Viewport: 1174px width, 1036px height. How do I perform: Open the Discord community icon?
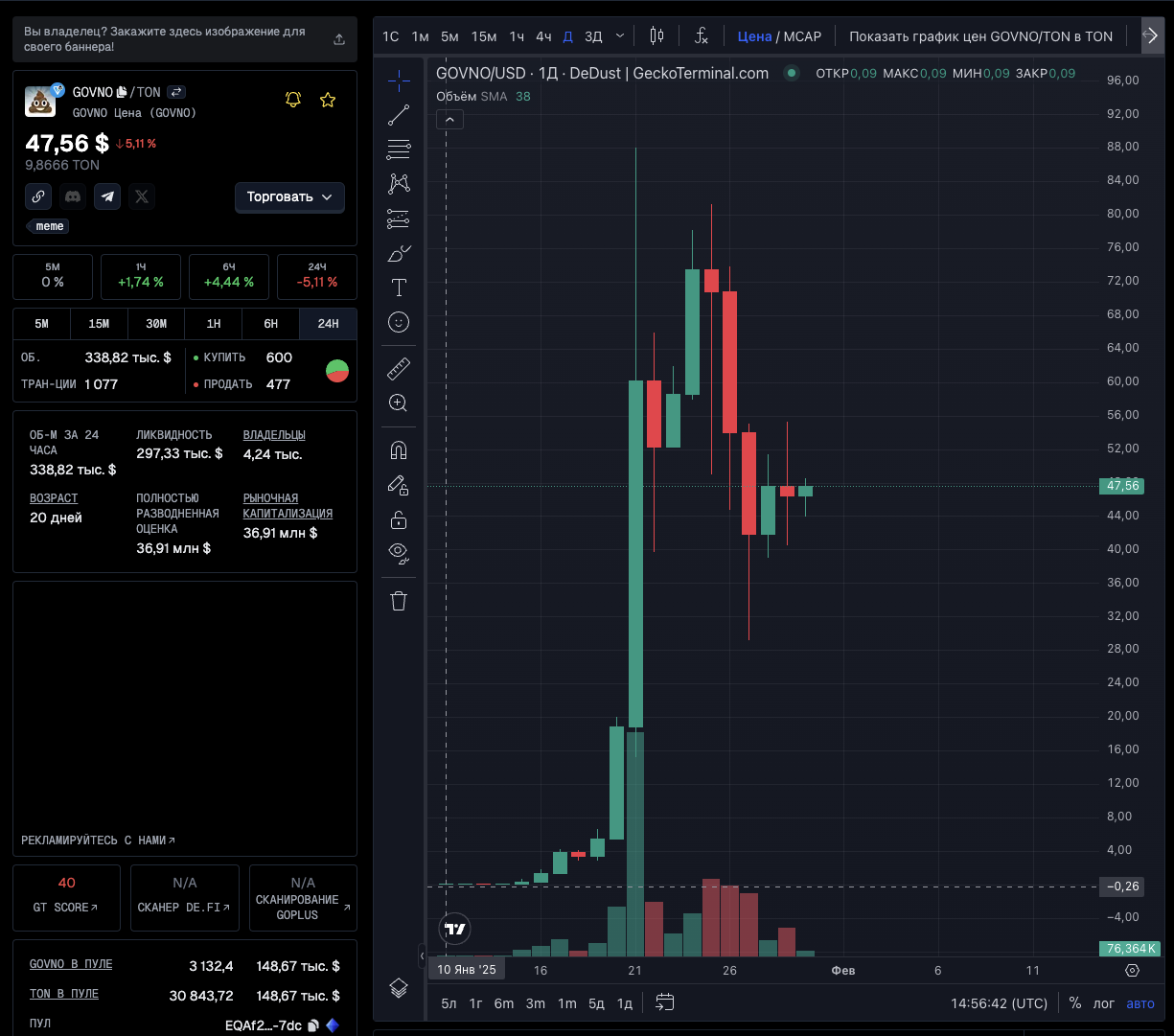(73, 196)
